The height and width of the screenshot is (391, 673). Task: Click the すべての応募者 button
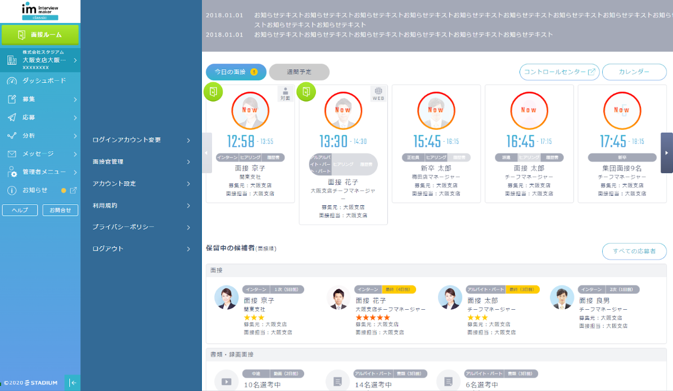(634, 251)
